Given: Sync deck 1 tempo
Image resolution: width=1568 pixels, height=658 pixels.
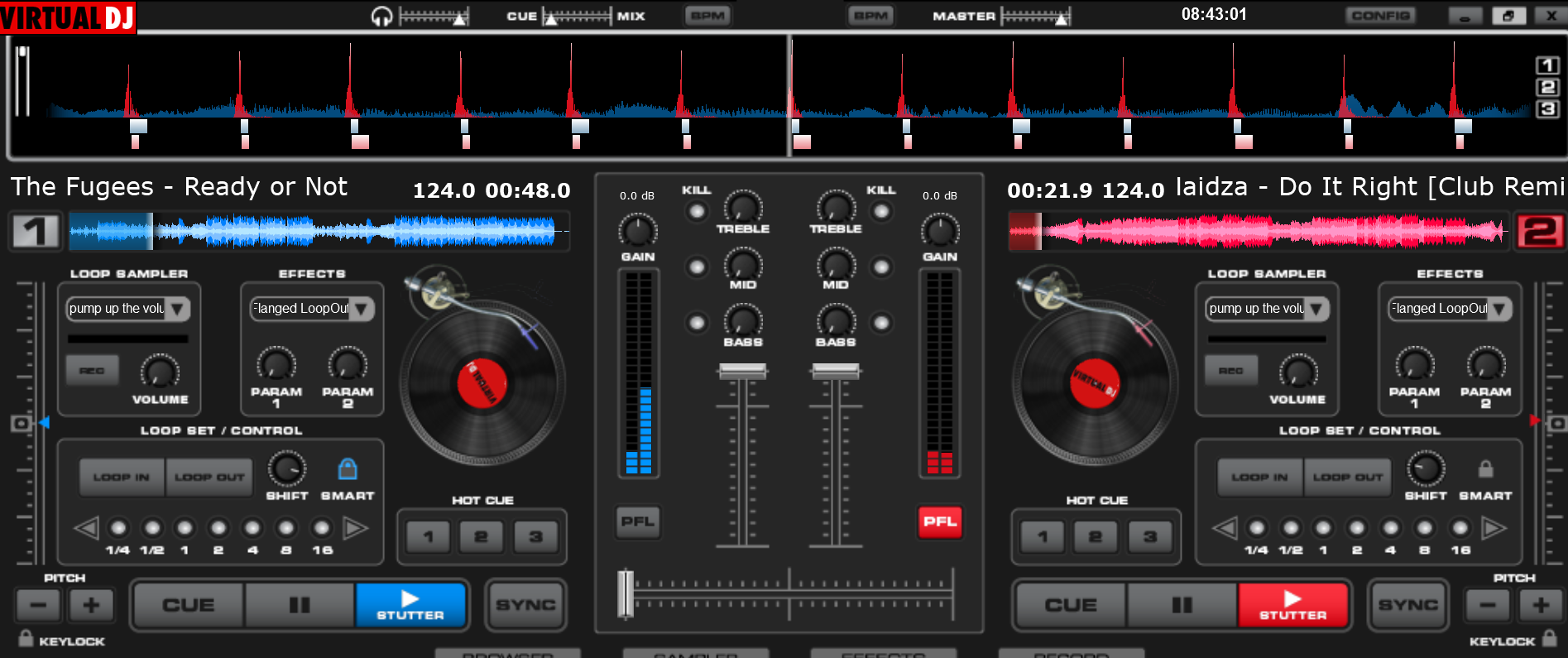Looking at the screenshot, I should click(526, 605).
